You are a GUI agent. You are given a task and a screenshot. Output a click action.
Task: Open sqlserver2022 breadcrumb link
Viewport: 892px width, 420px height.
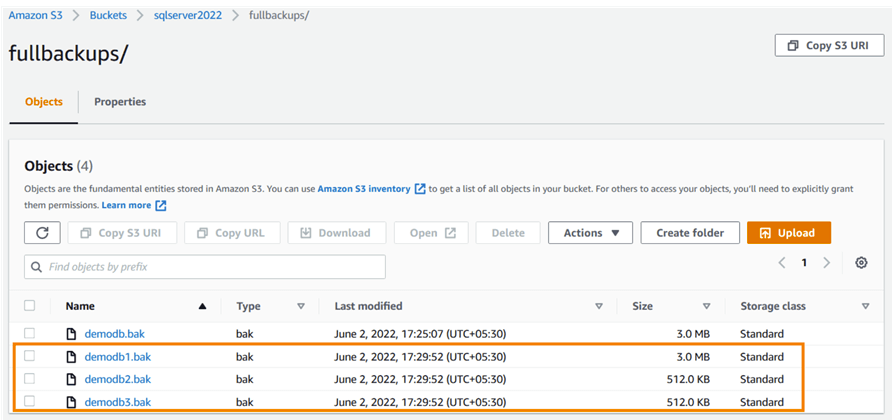tap(188, 15)
